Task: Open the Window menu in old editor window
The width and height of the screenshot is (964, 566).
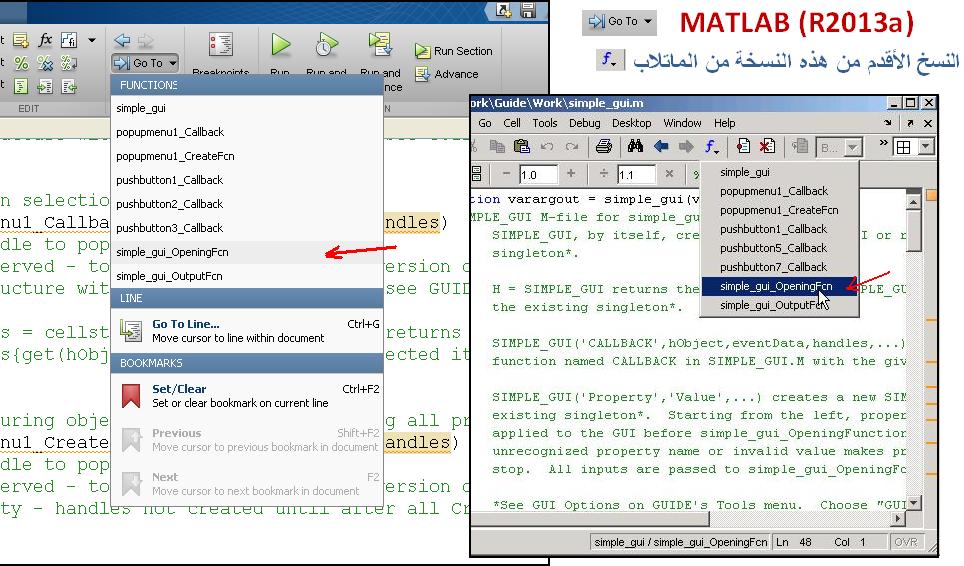Action: pyautogui.click(x=682, y=123)
